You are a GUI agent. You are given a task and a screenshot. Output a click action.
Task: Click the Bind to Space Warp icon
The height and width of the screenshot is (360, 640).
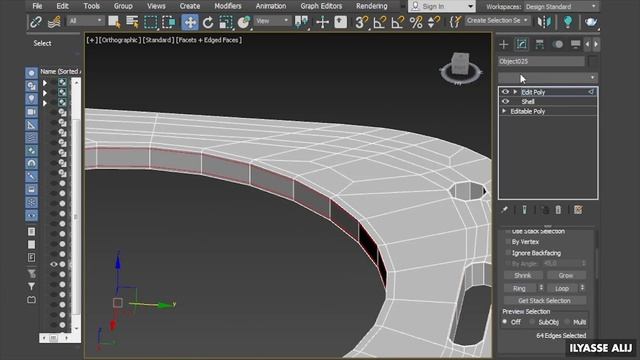(x=54, y=22)
